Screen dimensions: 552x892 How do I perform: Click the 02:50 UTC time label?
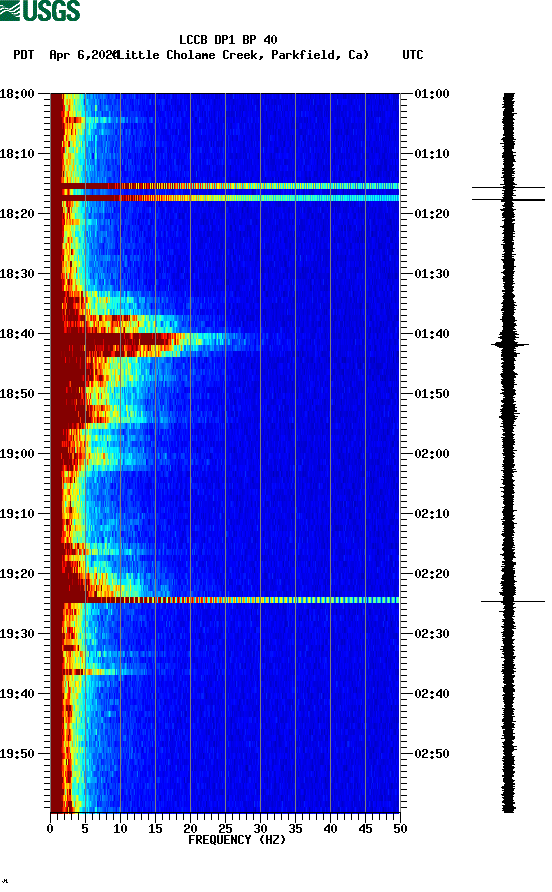(432, 754)
